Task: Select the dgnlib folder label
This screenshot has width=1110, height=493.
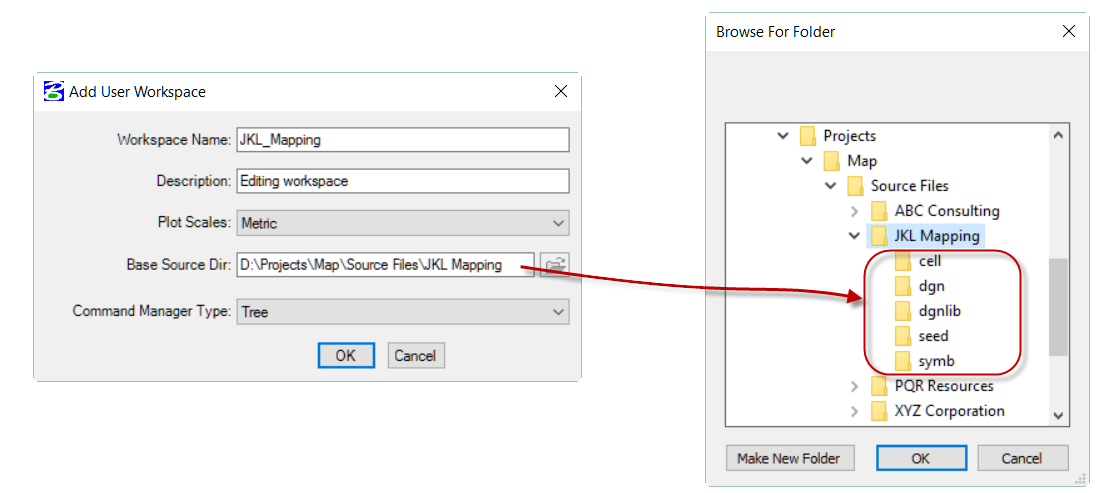Action: pyautogui.click(x=939, y=311)
